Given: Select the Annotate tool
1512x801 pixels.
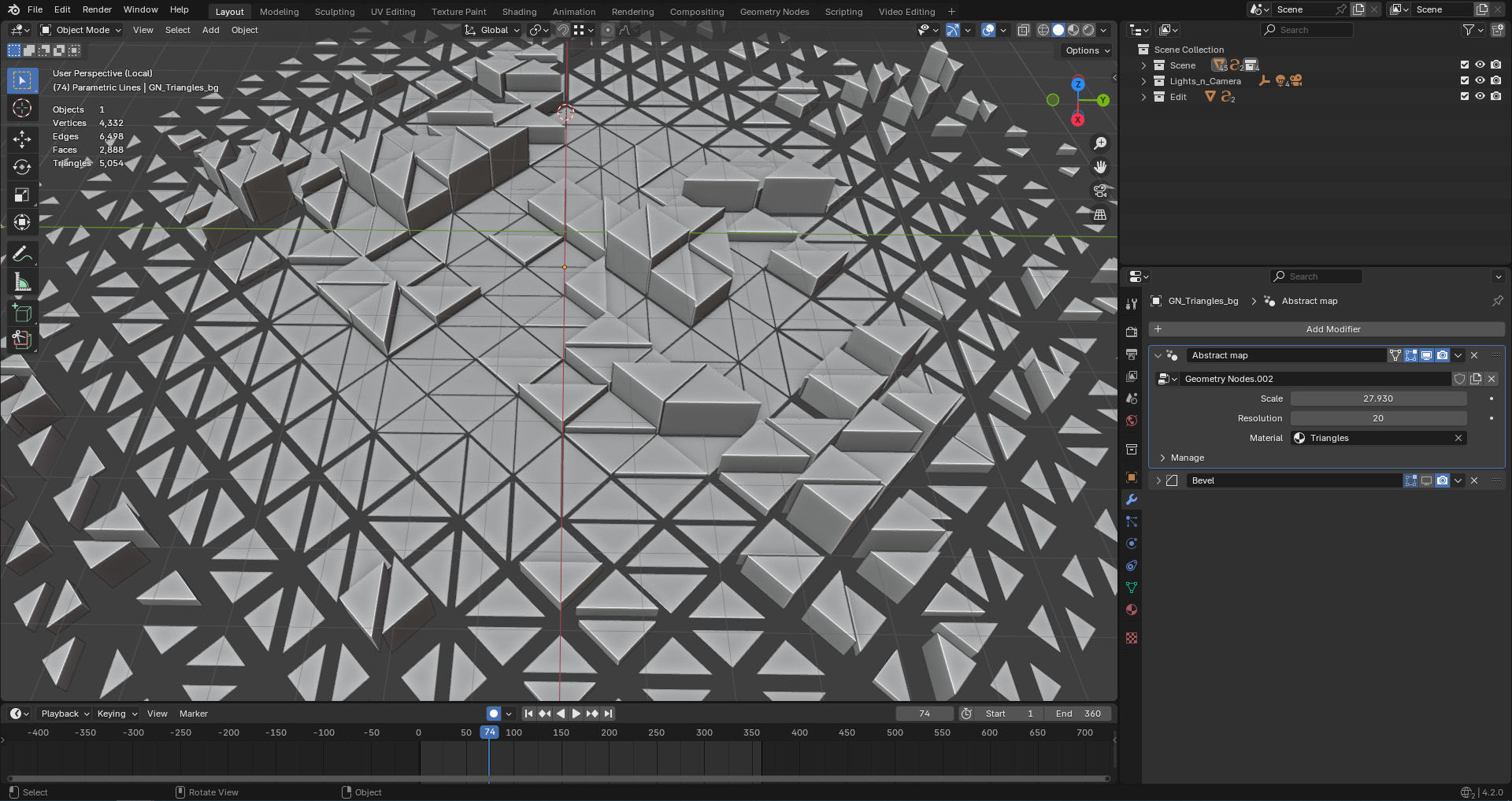Looking at the screenshot, I should pos(22,254).
